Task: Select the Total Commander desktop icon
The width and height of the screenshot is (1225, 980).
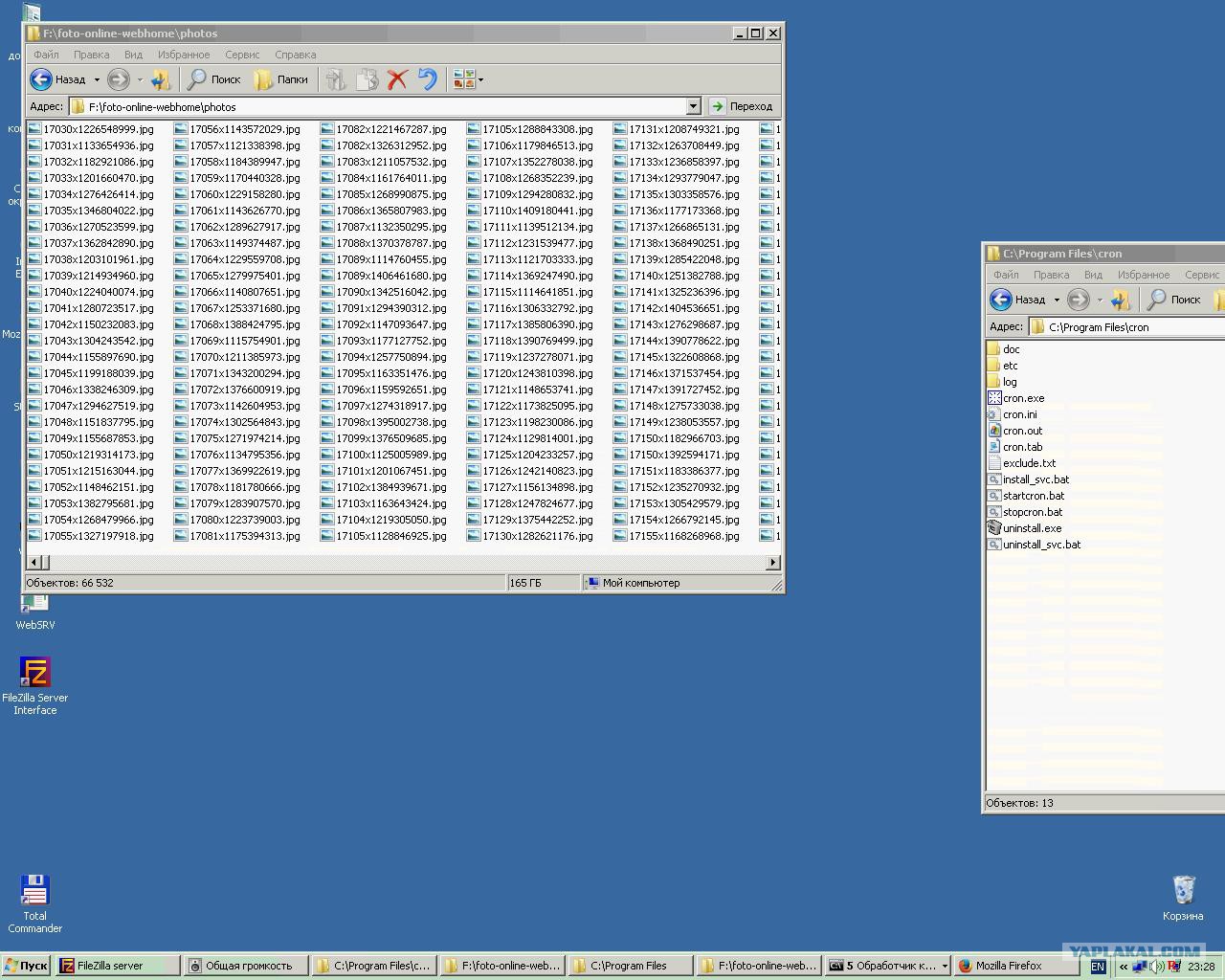Action: pyautogui.click(x=34, y=903)
